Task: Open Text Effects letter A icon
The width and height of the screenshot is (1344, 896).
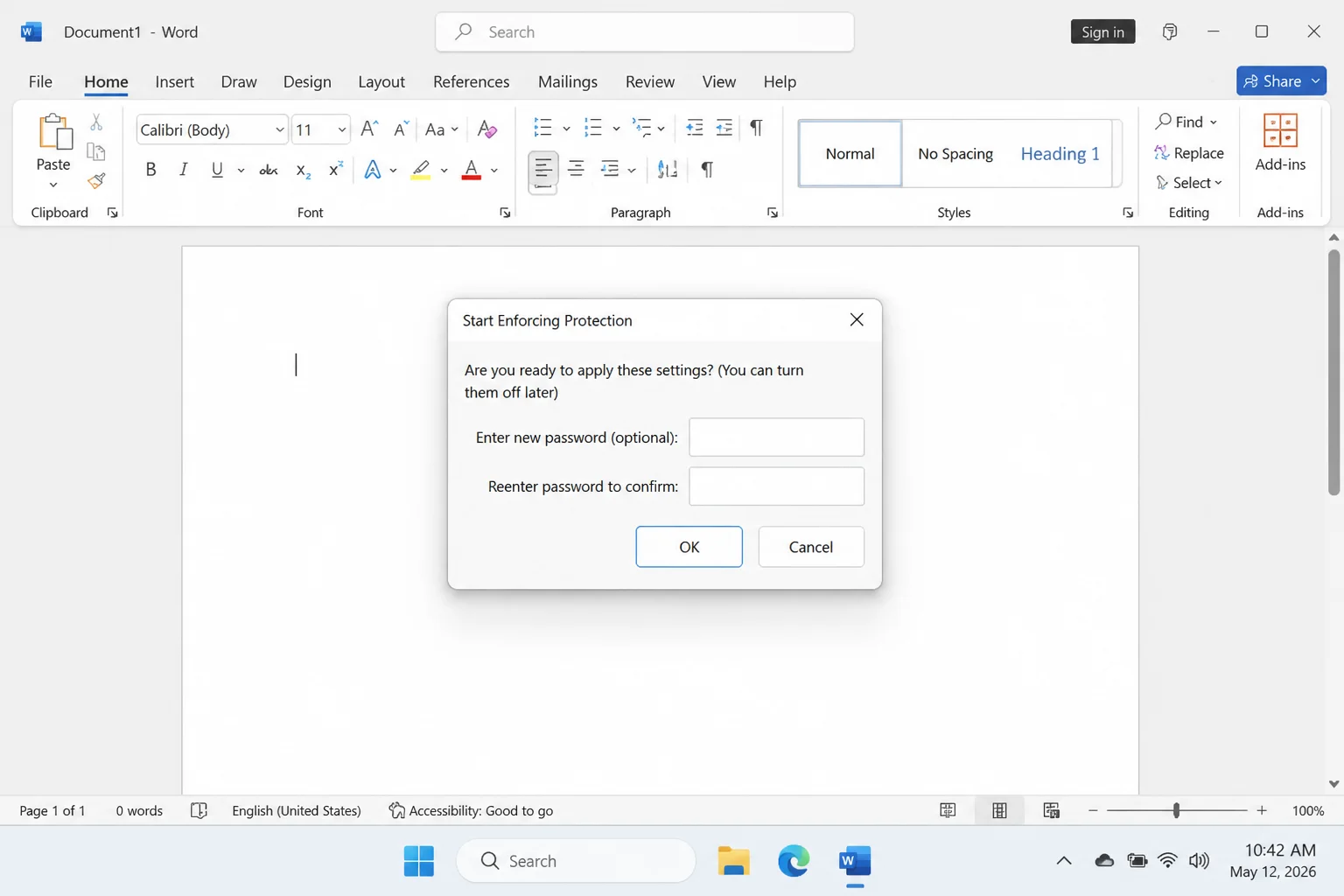Action: [373, 170]
